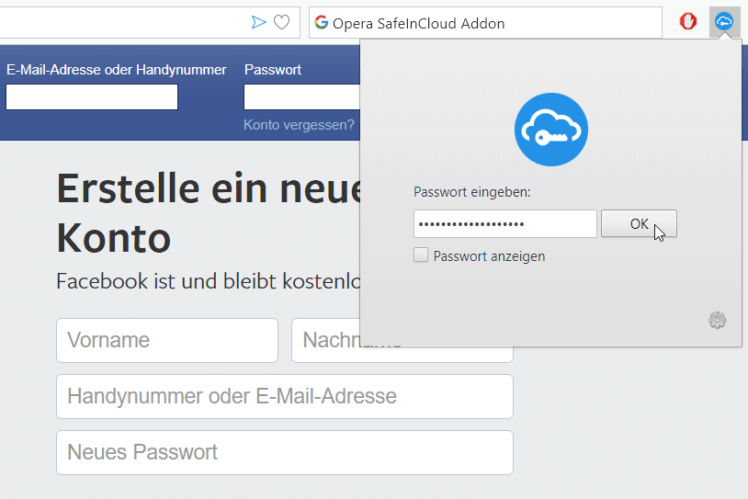The image size is (748, 499).
Task: Click the red Opera adblock shield icon
Action: (x=688, y=22)
